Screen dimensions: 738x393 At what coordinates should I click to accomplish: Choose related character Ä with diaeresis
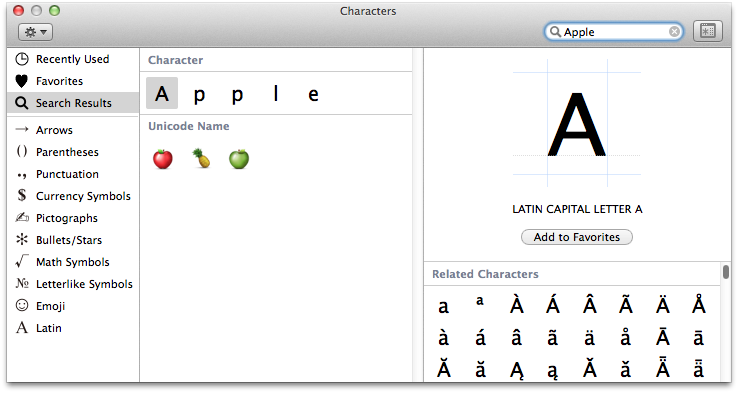pos(663,305)
